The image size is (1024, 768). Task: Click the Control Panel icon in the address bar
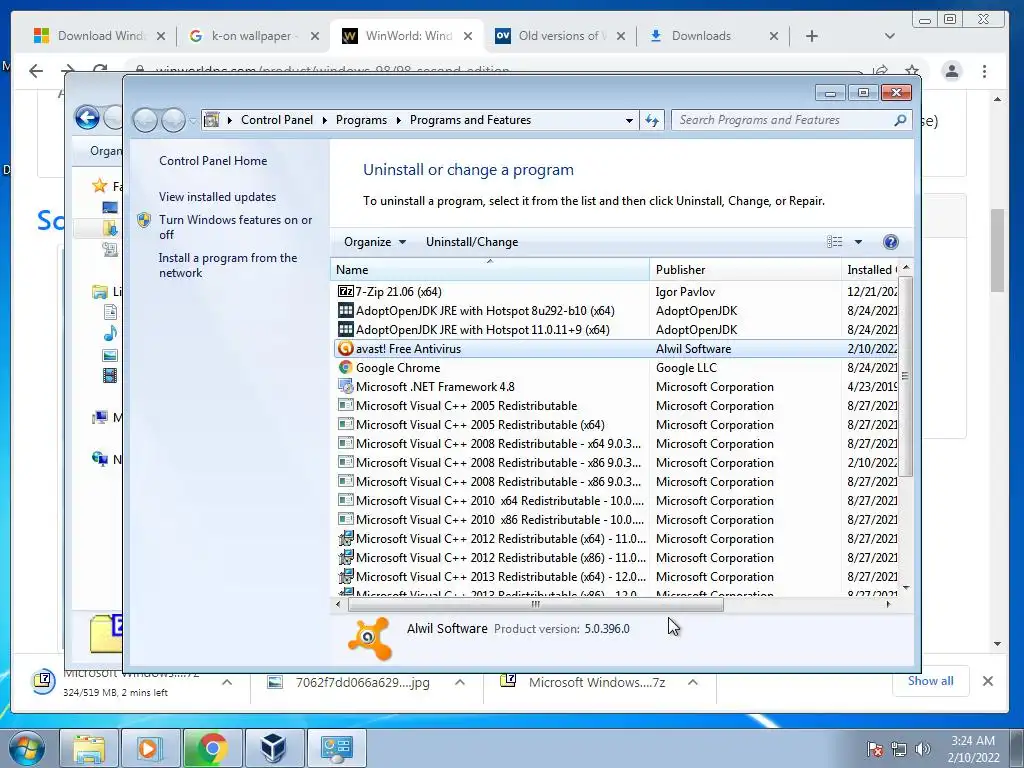(x=212, y=120)
